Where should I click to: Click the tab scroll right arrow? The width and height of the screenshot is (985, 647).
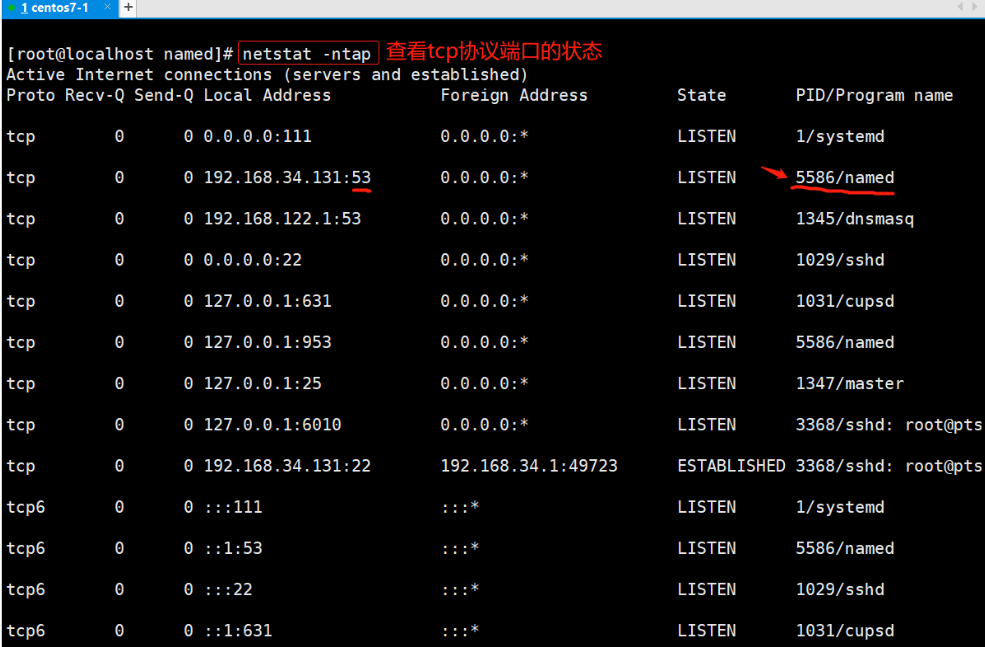(975, 7)
